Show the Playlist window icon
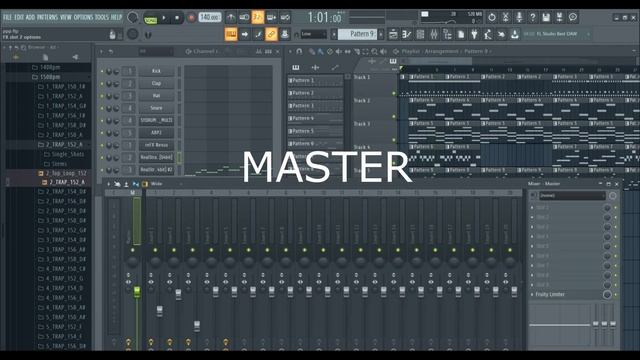Image resolution: width=640 pixels, height=360 pixels. pyautogui.click(x=393, y=35)
